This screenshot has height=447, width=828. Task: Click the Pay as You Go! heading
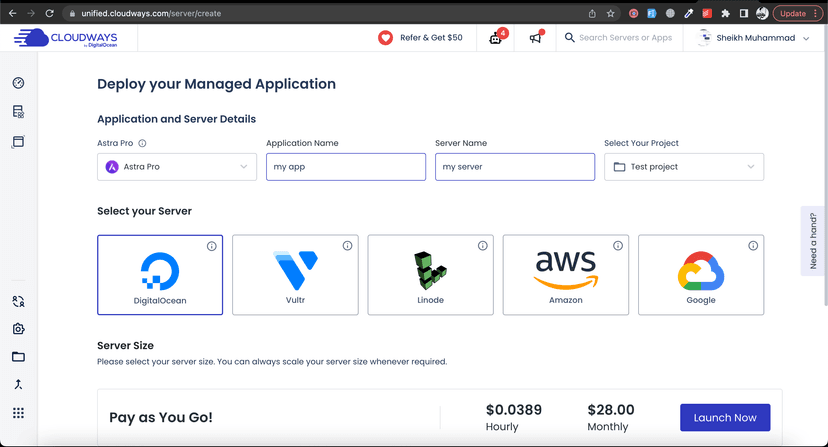[x=161, y=417]
